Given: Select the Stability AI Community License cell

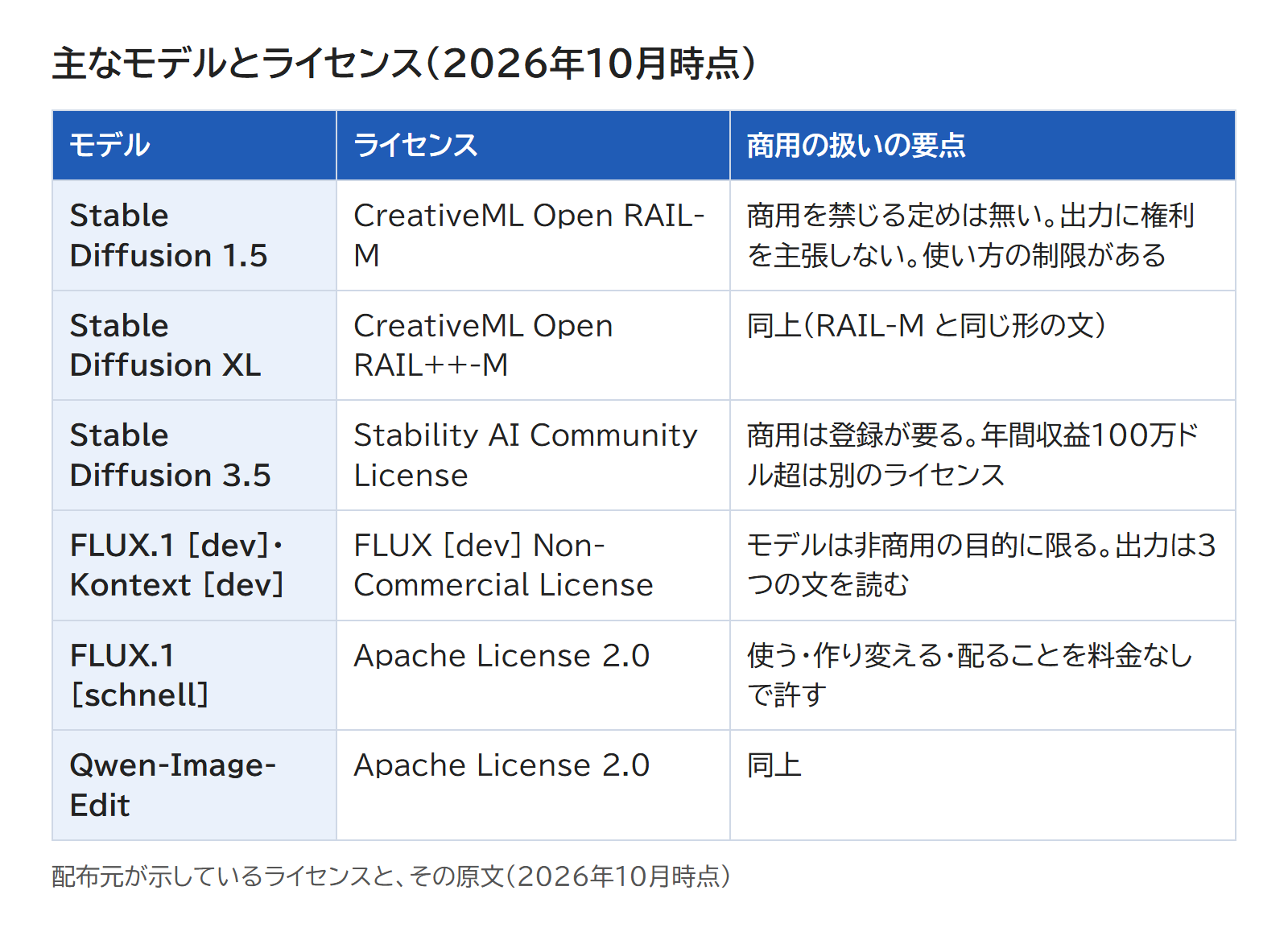Looking at the screenshot, I should point(533,455).
